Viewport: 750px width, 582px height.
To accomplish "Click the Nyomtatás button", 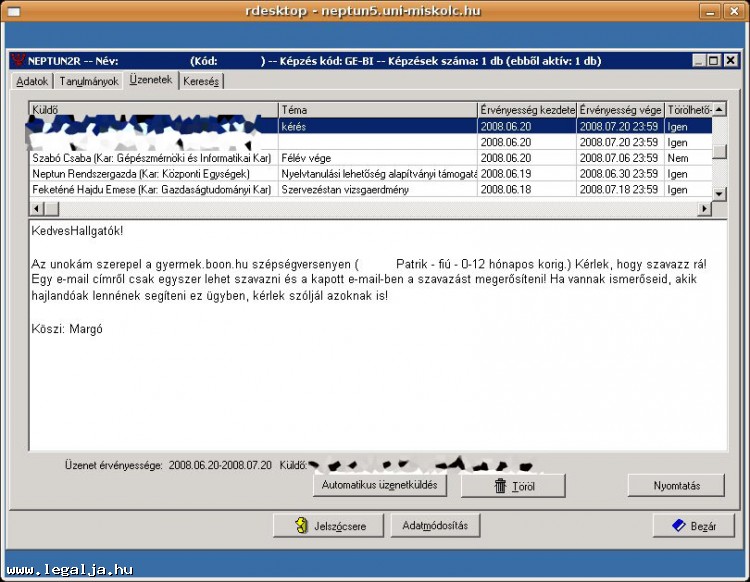I will (x=676, y=486).
